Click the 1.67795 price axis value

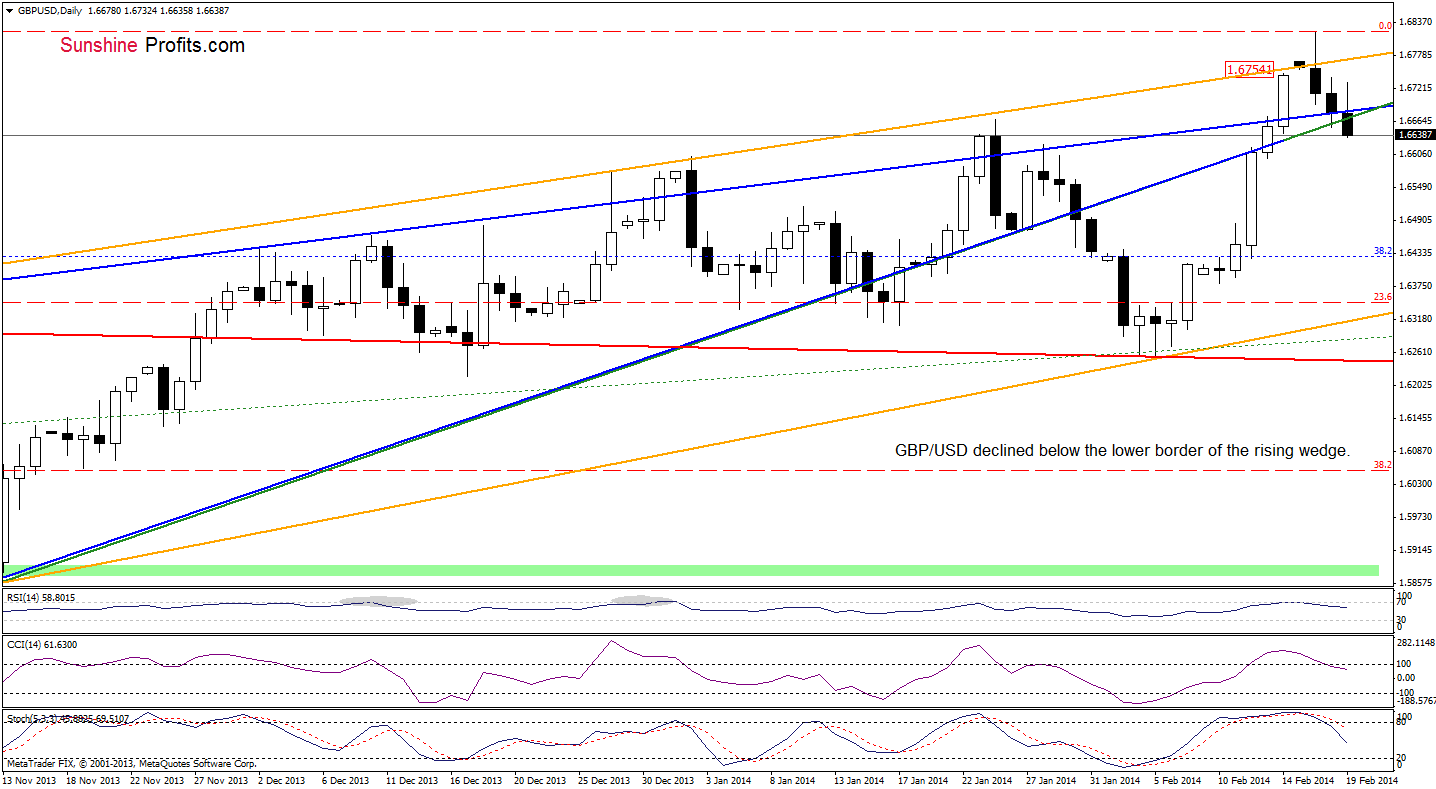pos(1416,55)
